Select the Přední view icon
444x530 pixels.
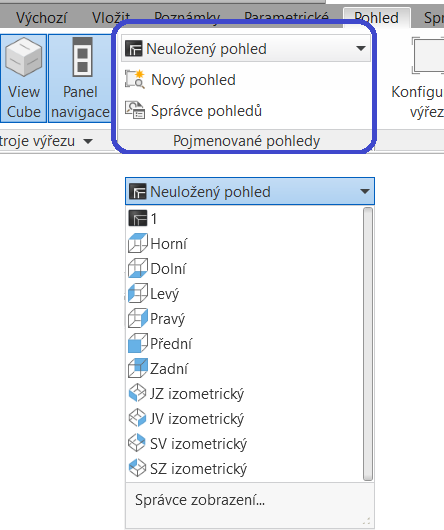tap(138, 343)
